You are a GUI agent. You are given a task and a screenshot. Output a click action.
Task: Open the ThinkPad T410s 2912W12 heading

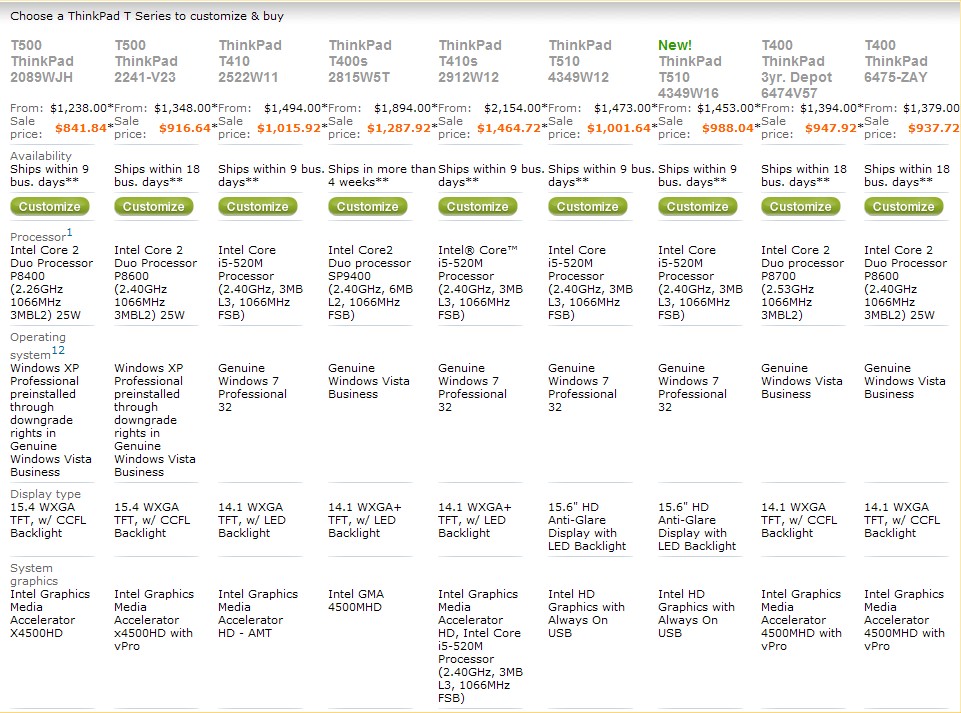(x=469, y=61)
